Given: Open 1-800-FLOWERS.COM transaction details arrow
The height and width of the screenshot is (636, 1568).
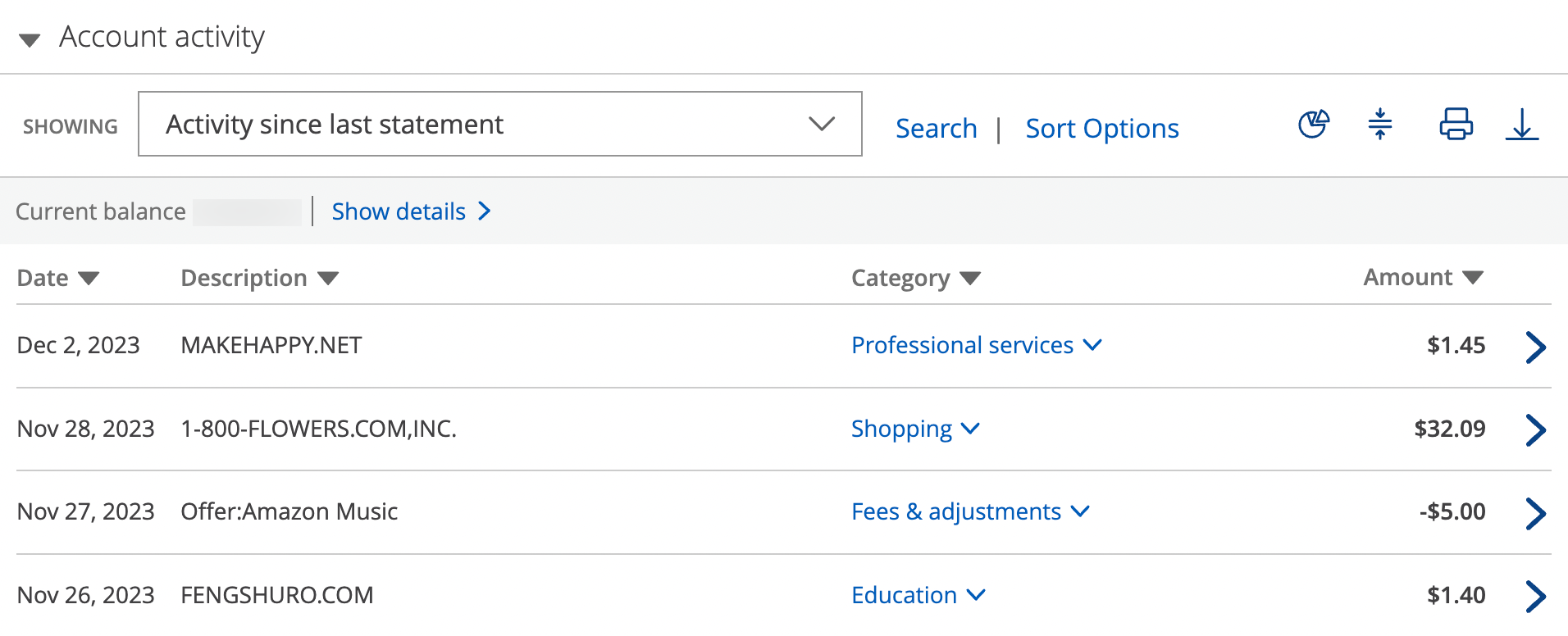Looking at the screenshot, I should click(1535, 429).
